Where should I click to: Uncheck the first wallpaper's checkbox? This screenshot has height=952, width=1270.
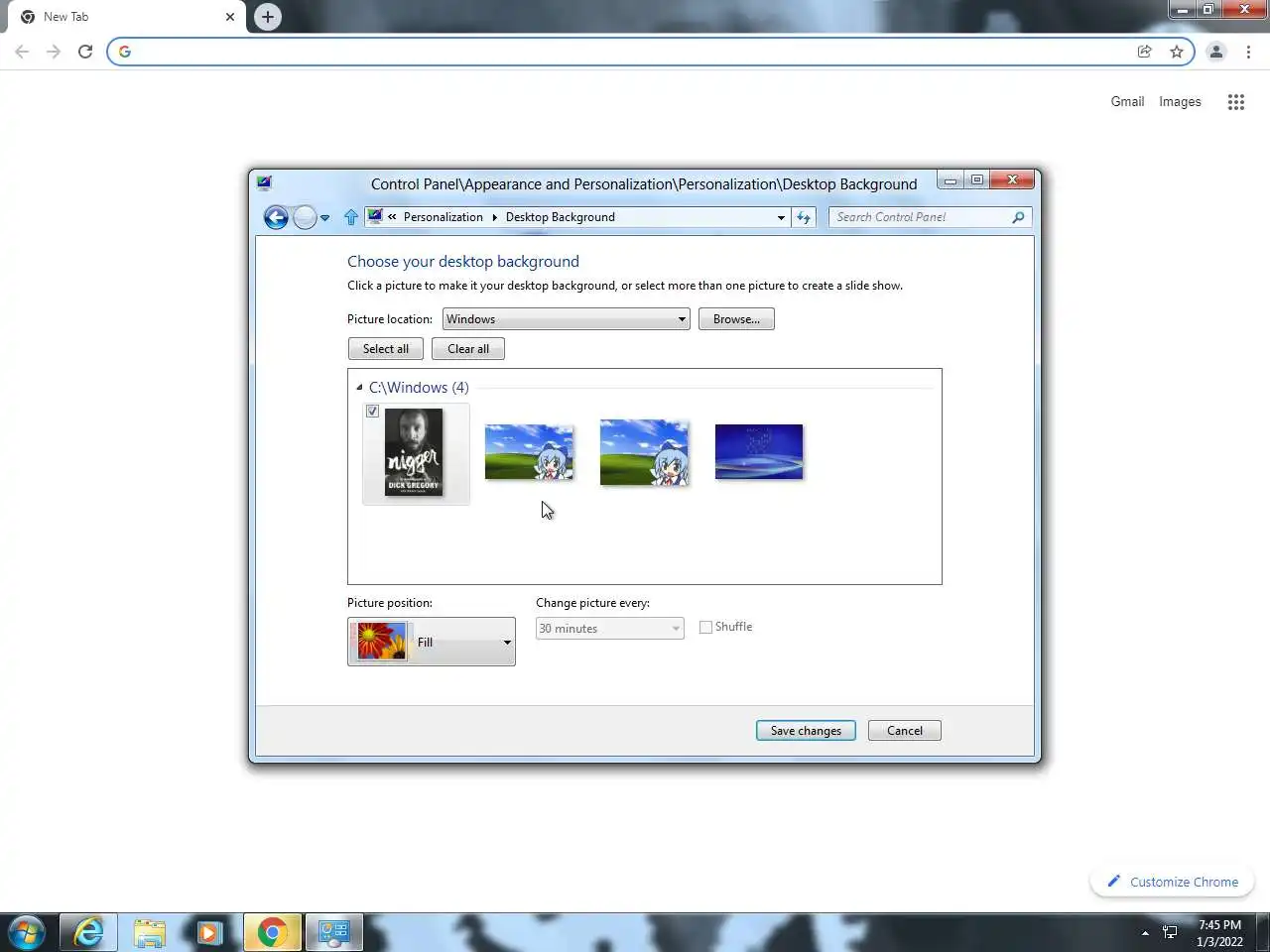[x=373, y=412]
